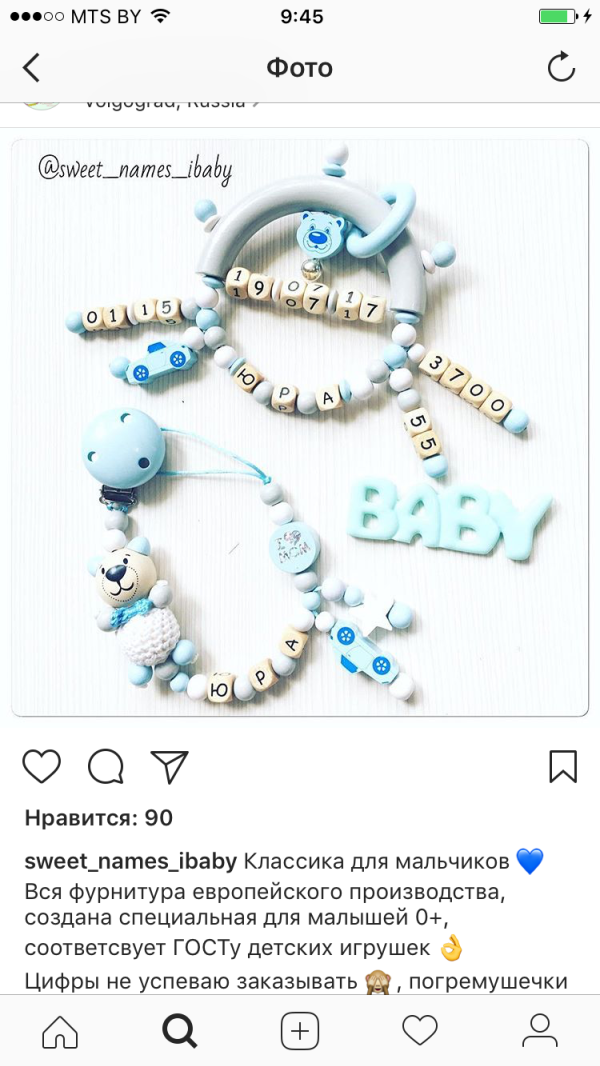The image size is (600, 1066).
Task: Tap the post caption text 'Классика для мальчиков'
Action: tap(376, 862)
